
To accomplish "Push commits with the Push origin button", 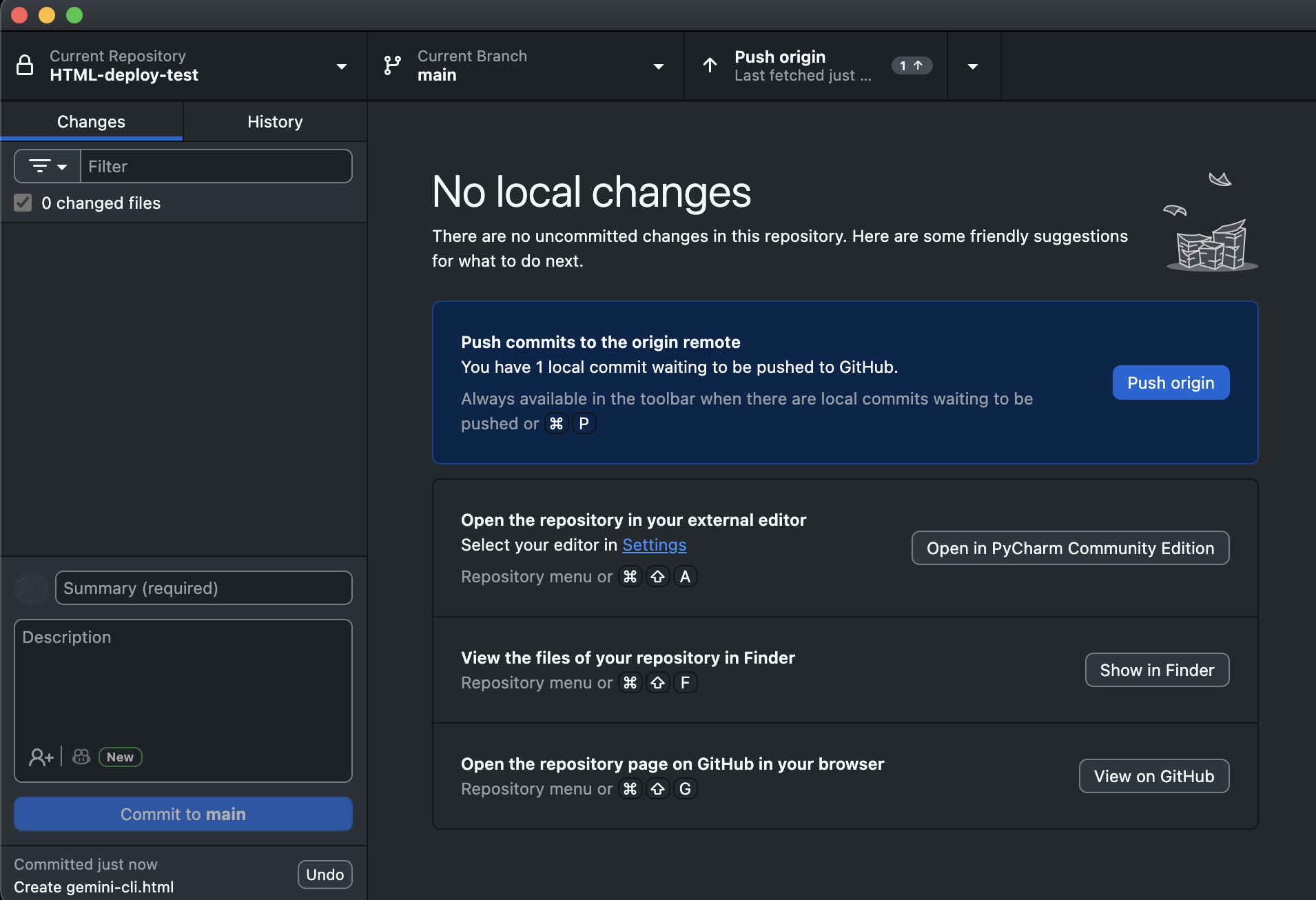I will [x=1170, y=382].
